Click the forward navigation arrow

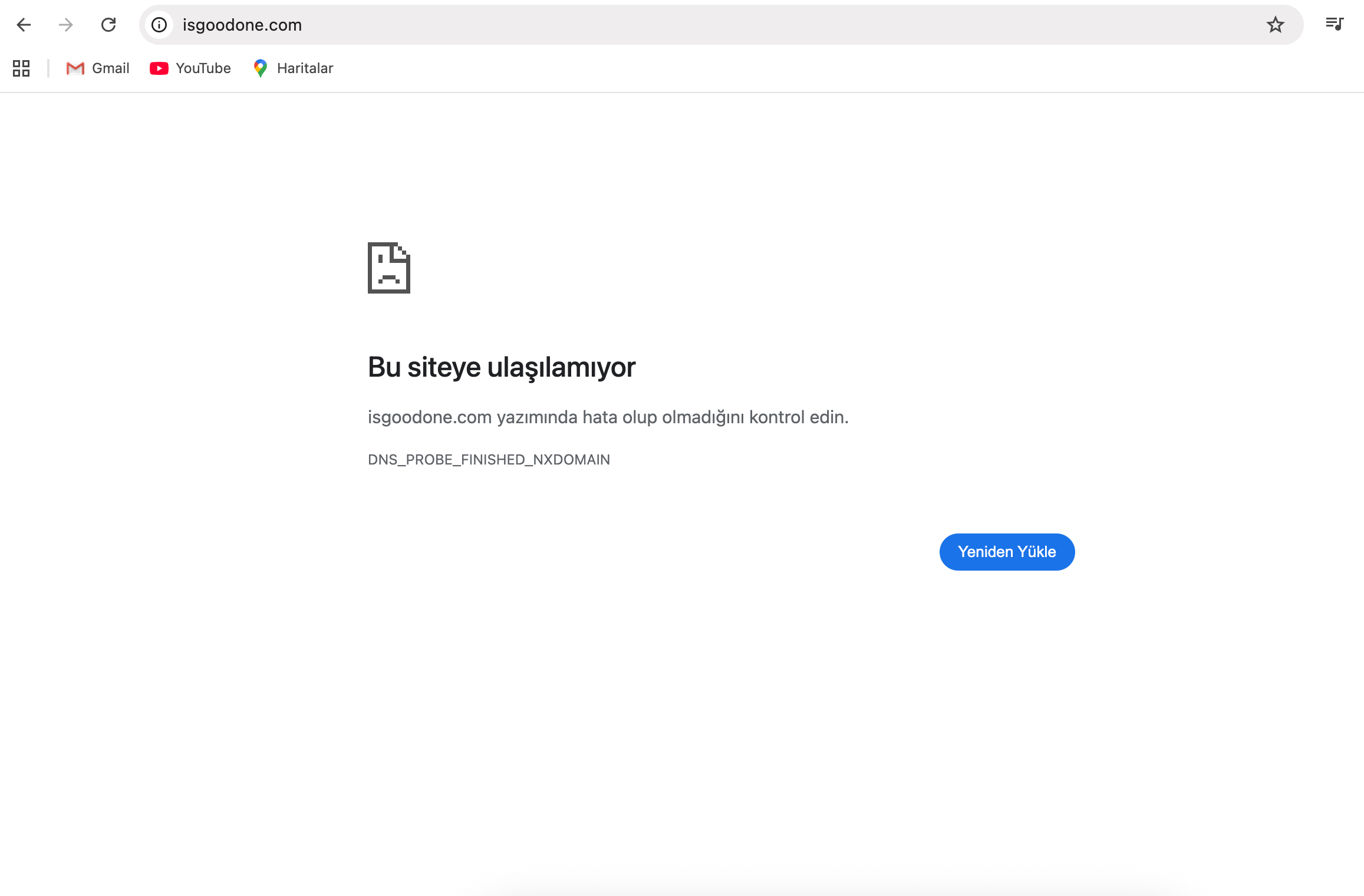[66, 25]
